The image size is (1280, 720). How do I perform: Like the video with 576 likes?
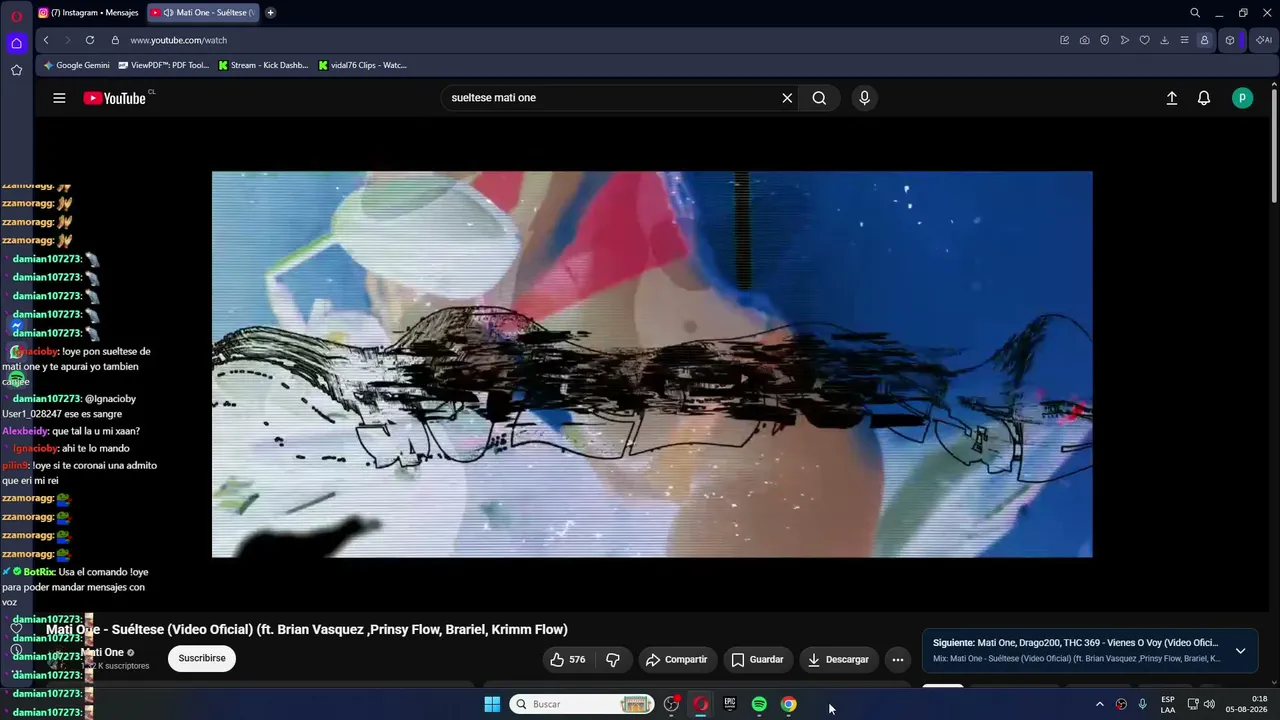[567, 660]
